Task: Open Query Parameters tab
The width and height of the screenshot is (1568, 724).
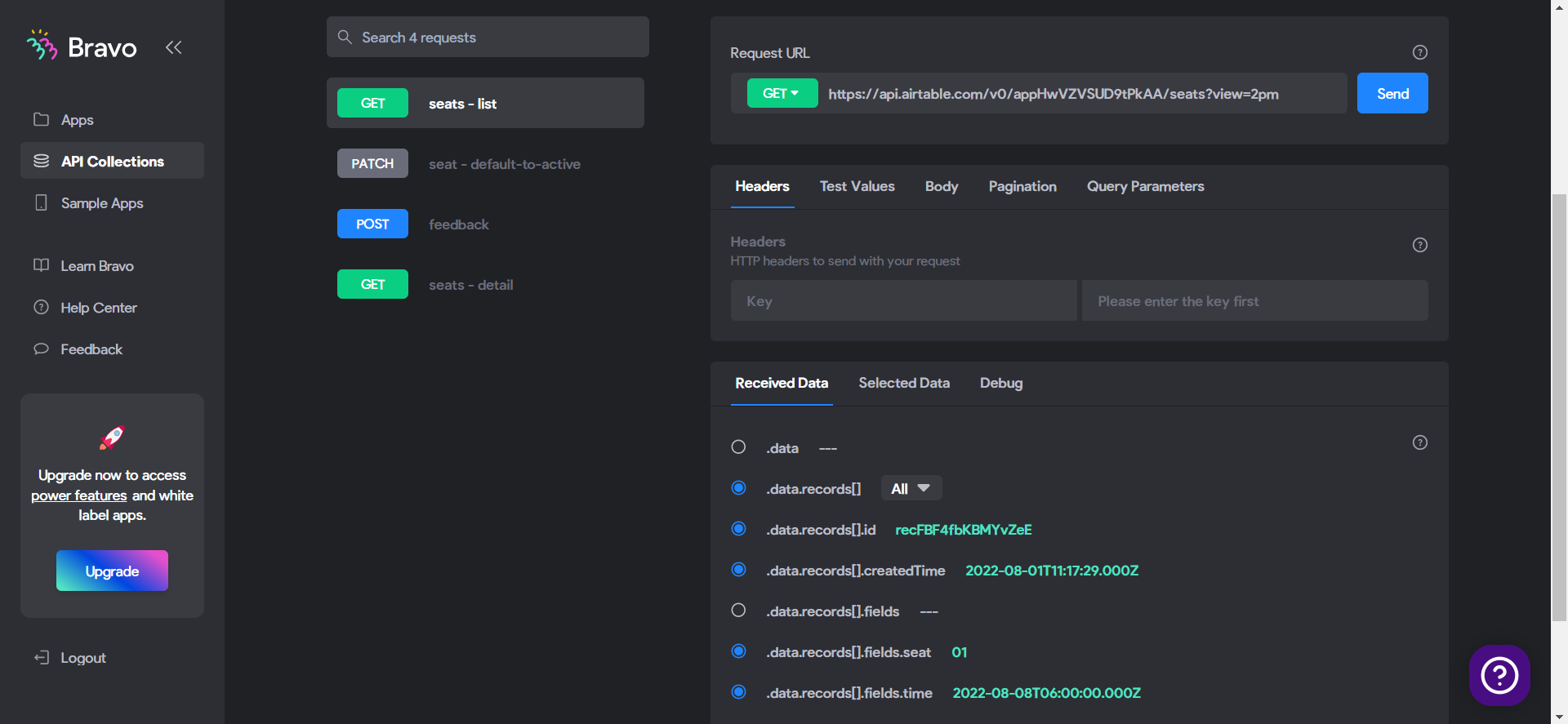Action: tap(1145, 186)
